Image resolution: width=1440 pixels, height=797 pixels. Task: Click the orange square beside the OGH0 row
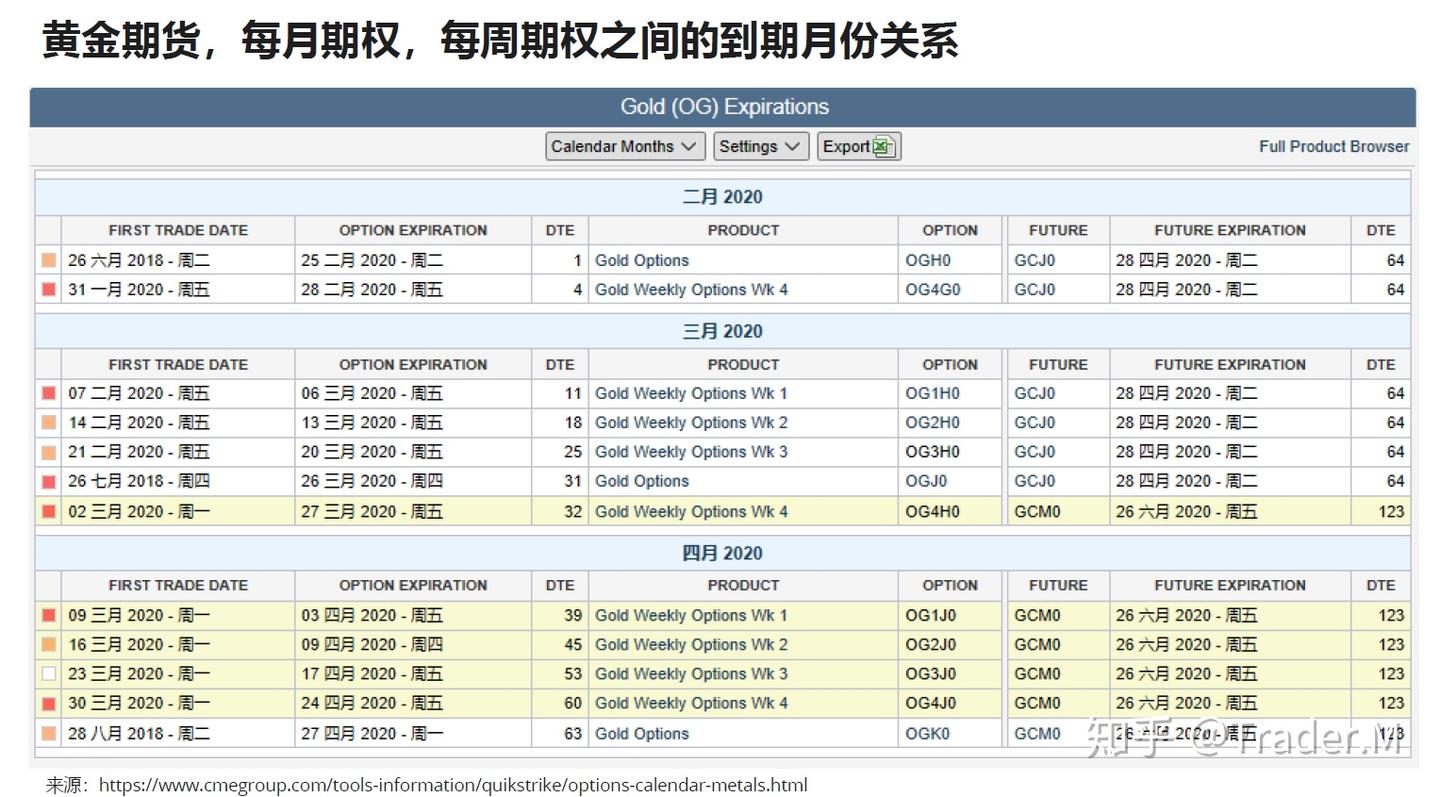pos(48,260)
